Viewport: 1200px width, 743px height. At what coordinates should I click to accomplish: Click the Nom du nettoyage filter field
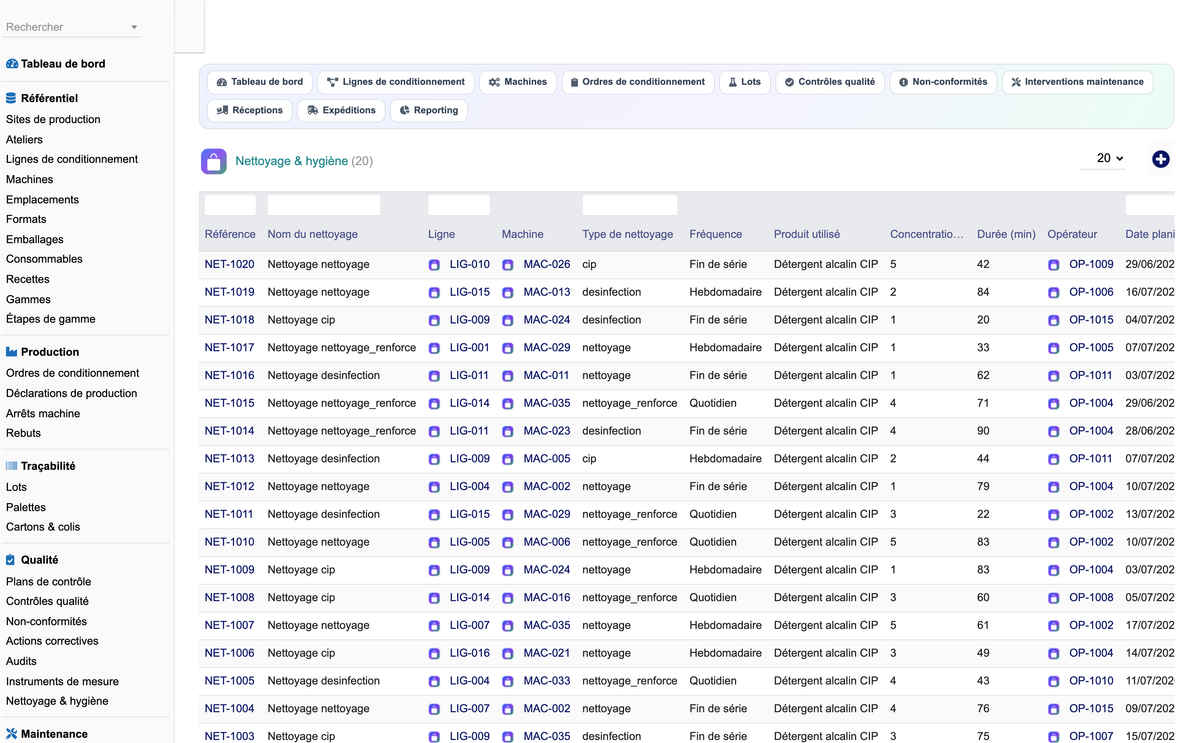(x=324, y=205)
